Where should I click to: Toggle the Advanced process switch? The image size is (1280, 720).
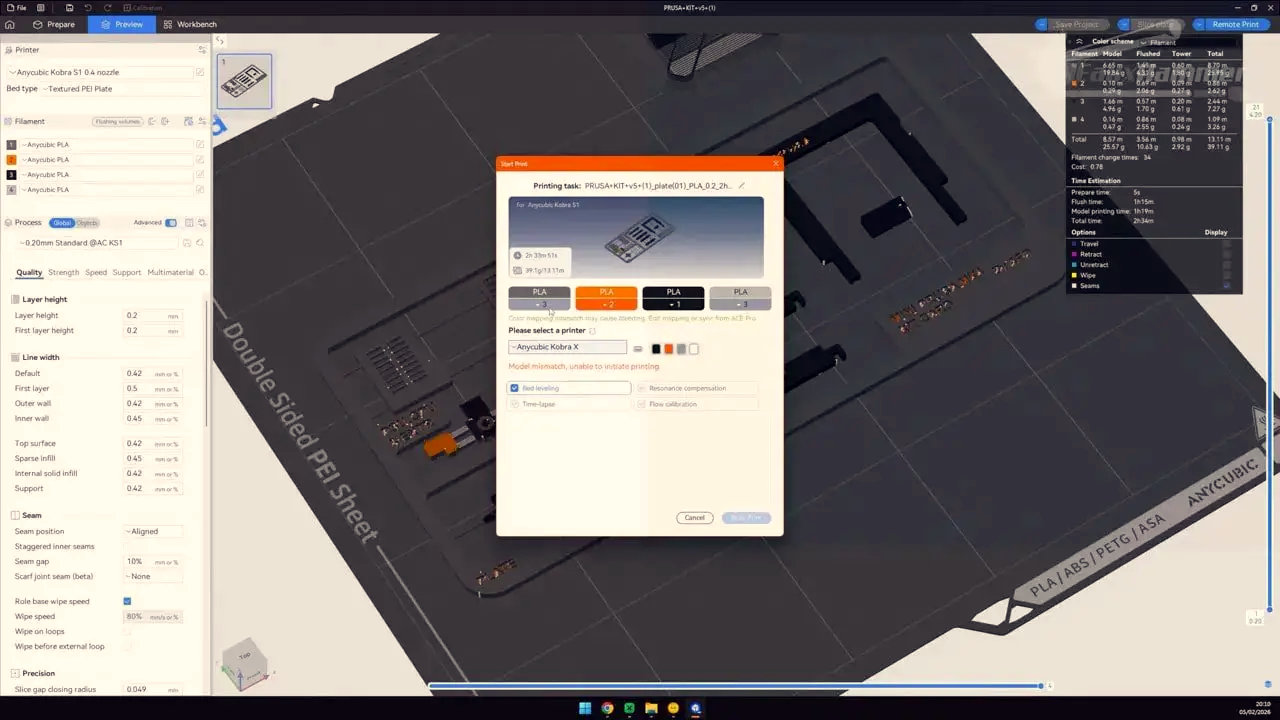(x=171, y=223)
